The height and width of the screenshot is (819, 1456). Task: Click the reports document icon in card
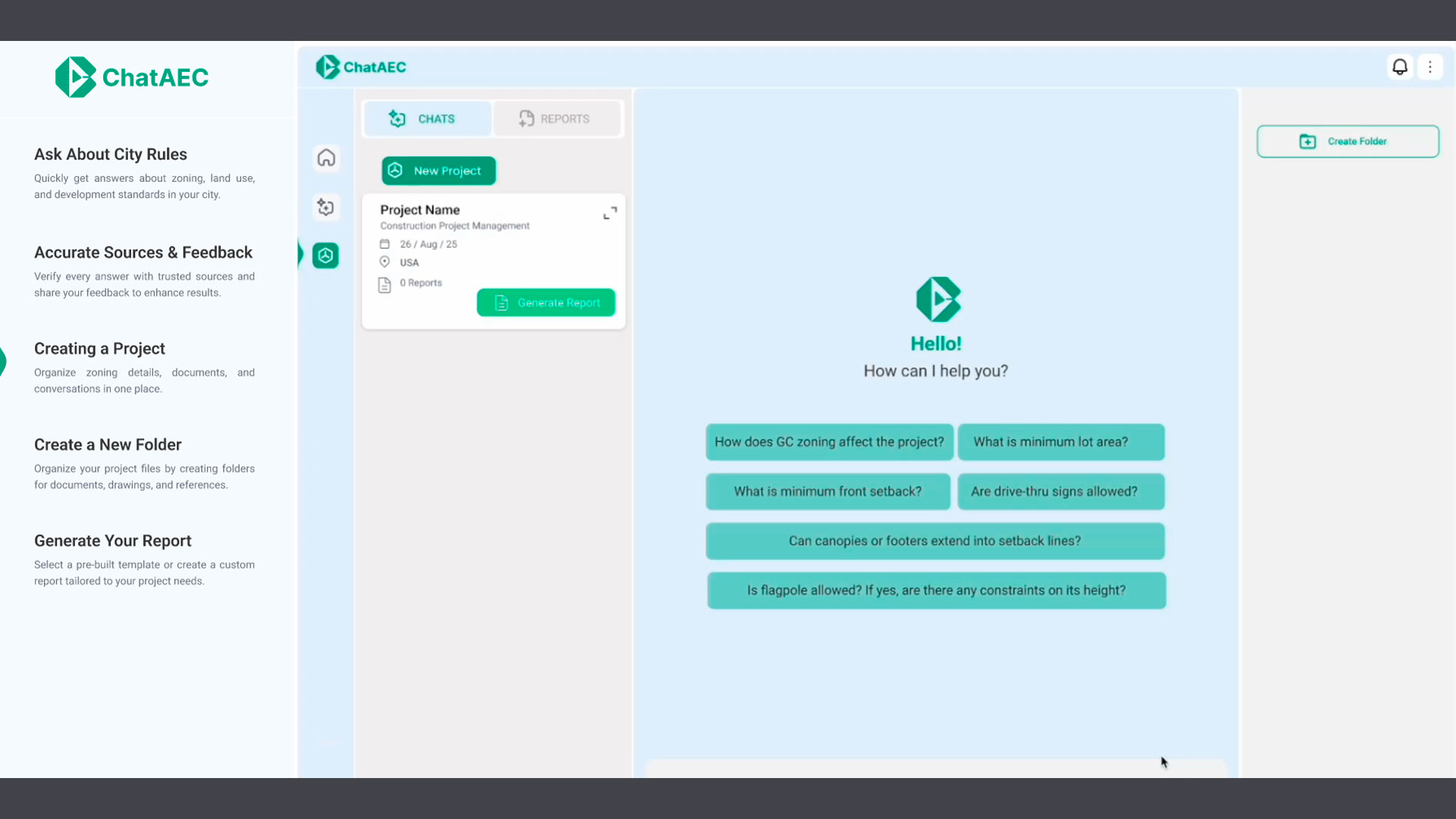[x=384, y=285]
